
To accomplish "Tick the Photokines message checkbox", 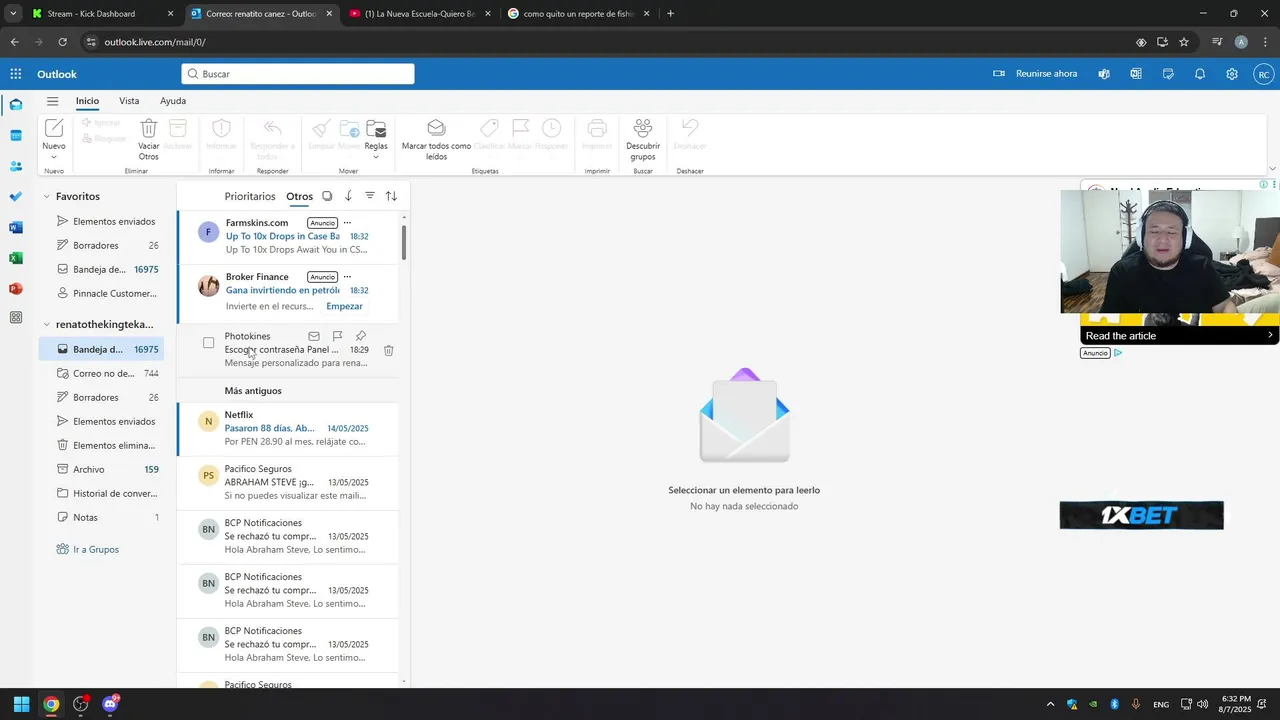I will coord(208,343).
